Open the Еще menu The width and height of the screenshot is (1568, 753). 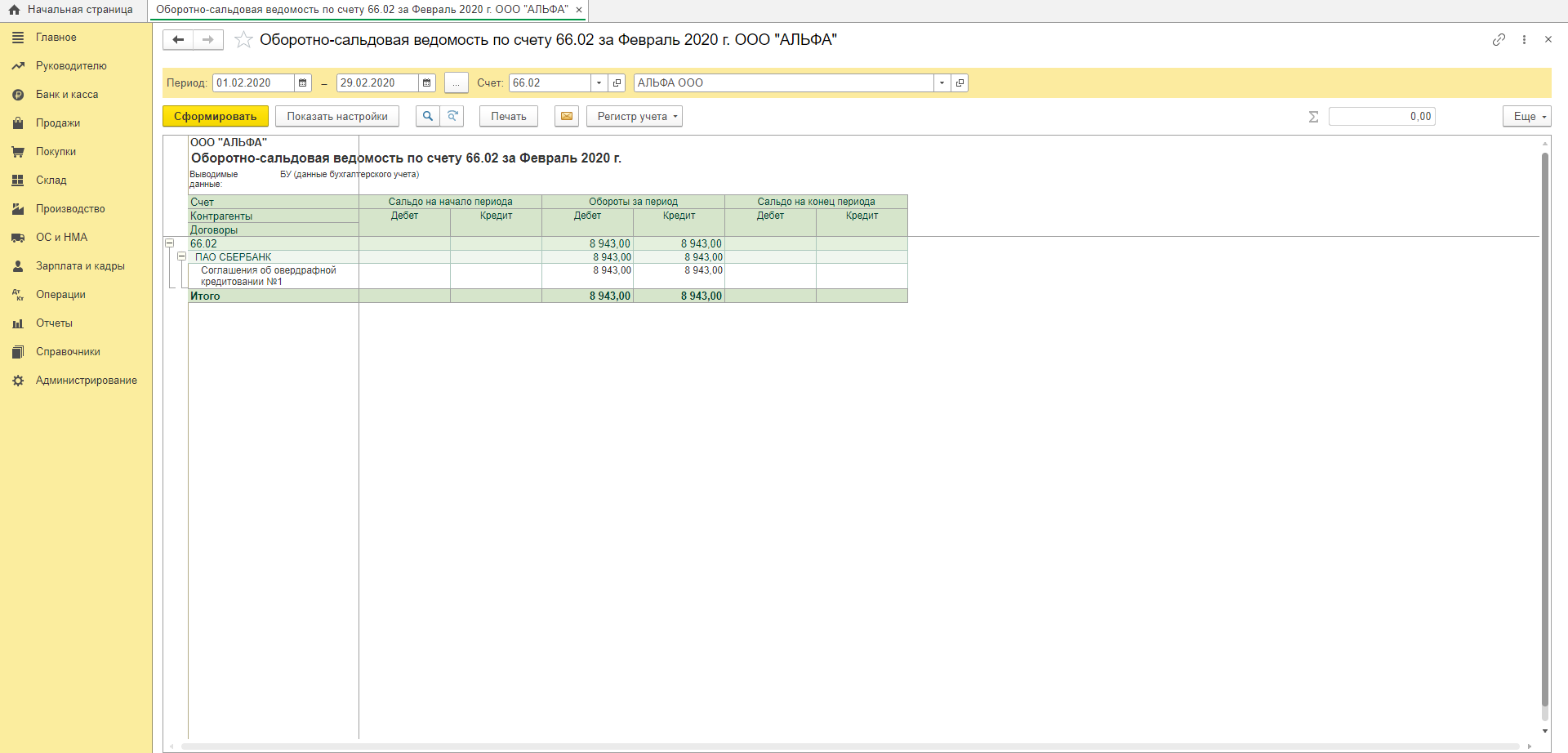click(x=1527, y=117)
